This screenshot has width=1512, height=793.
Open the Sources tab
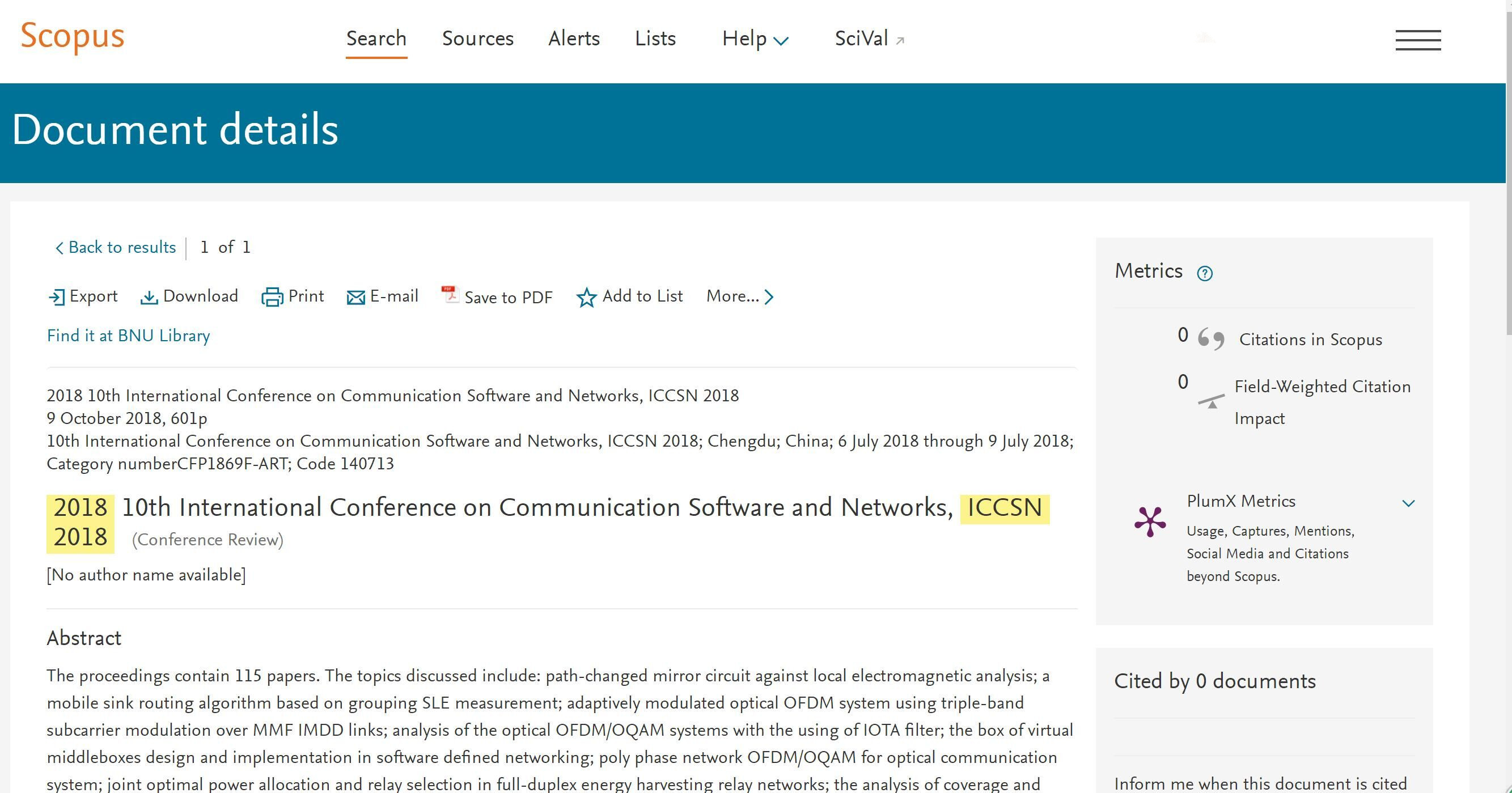(478, 39)
